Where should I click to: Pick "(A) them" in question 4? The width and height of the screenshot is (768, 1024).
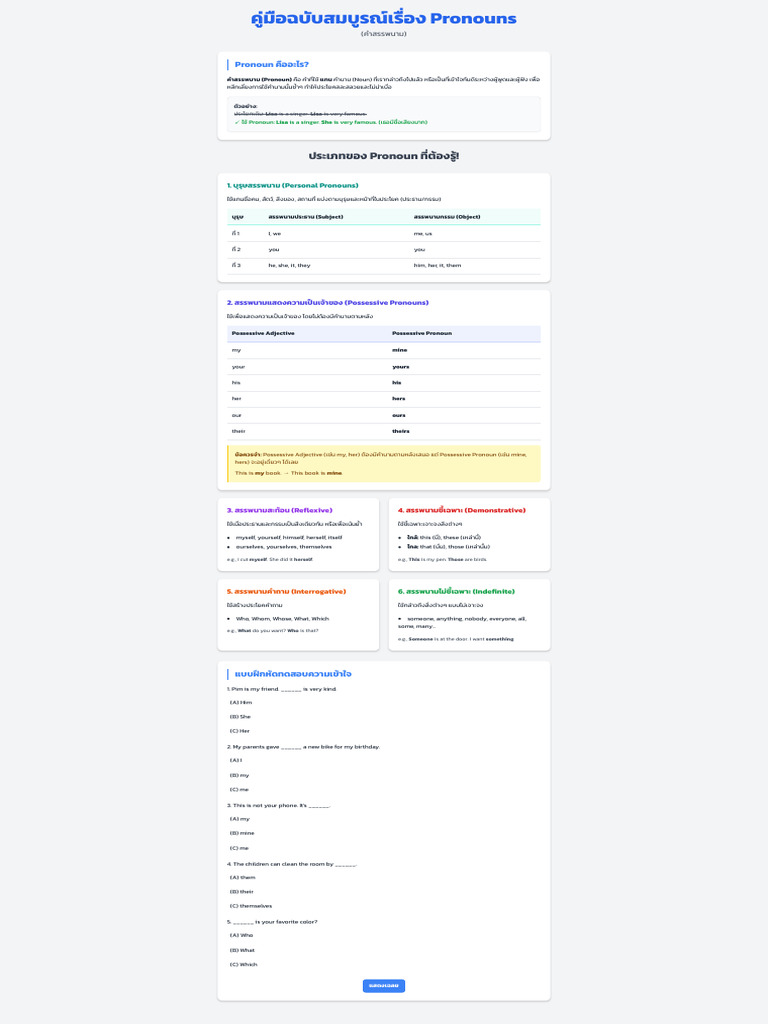pos(243,877)
